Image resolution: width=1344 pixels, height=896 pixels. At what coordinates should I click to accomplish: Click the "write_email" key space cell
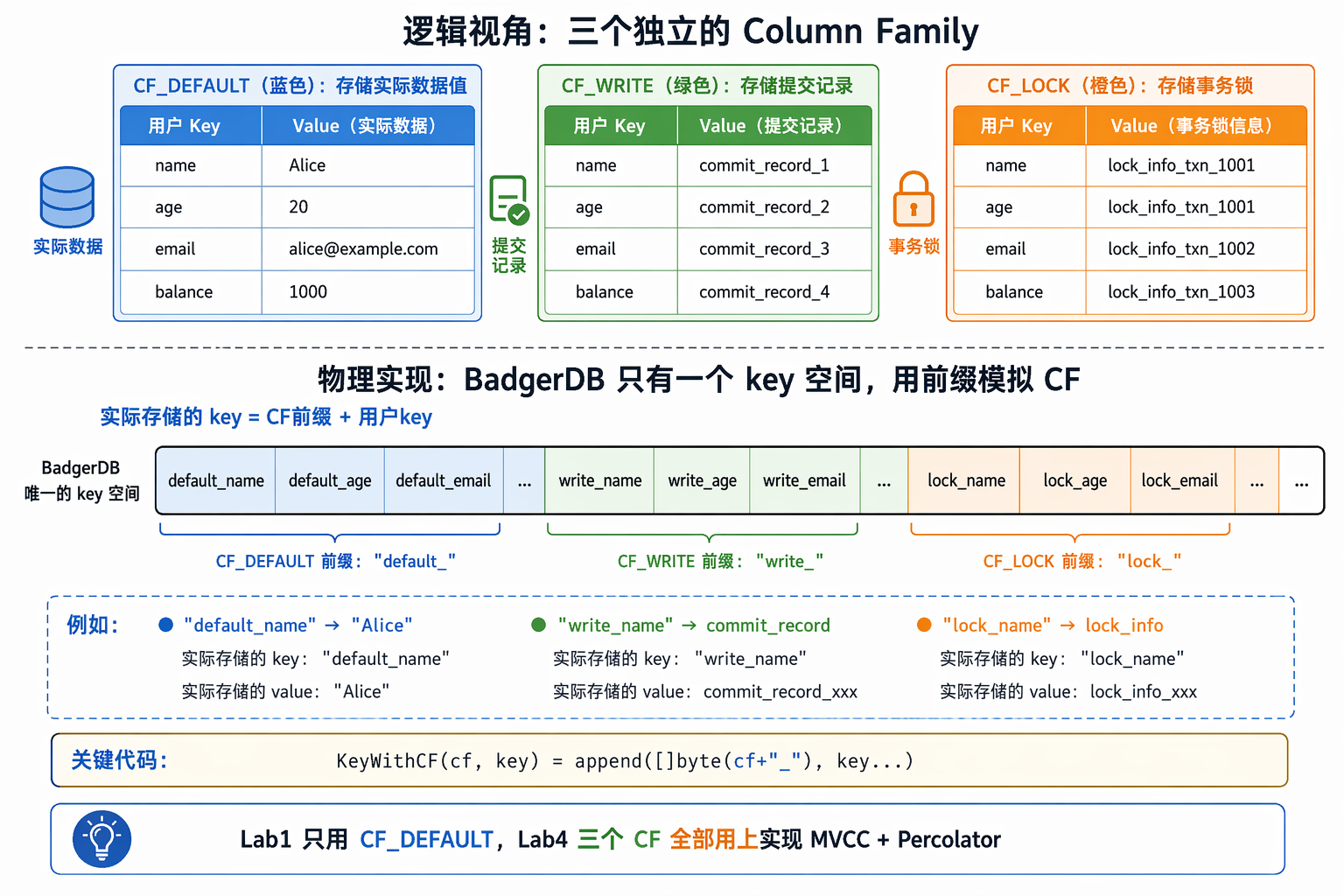[x=804, y=480]
